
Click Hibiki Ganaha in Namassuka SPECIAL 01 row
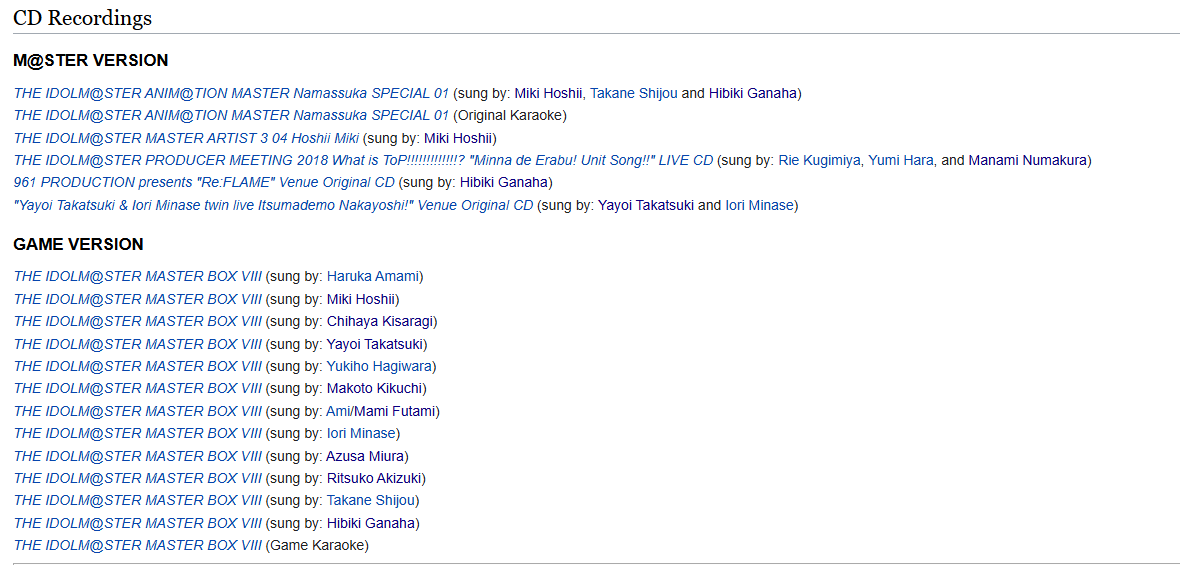753,93
